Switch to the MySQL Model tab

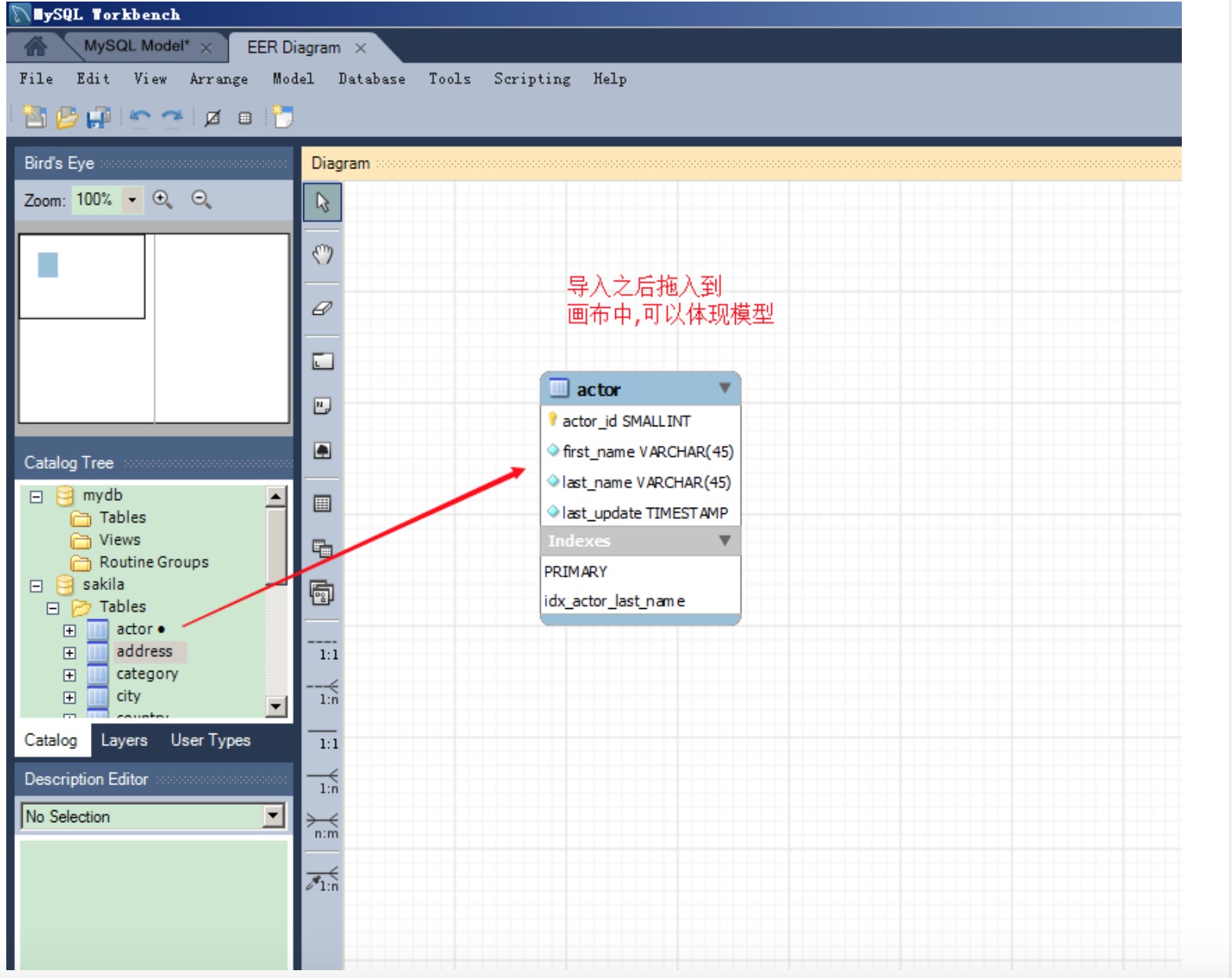pos(136,46)
